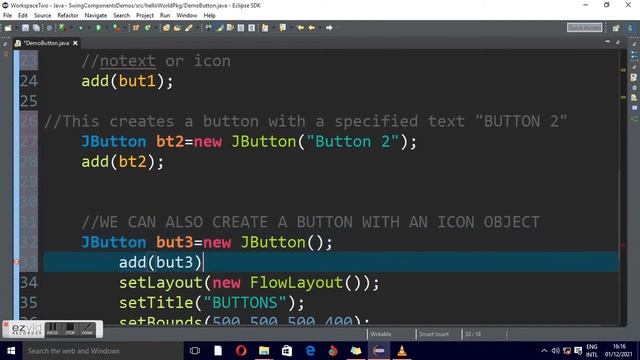Image resolution: width=640 pixels, height=360 pixels.
Task: Close the DemoButton.java editor tab
Action: (x=76, y=43)
